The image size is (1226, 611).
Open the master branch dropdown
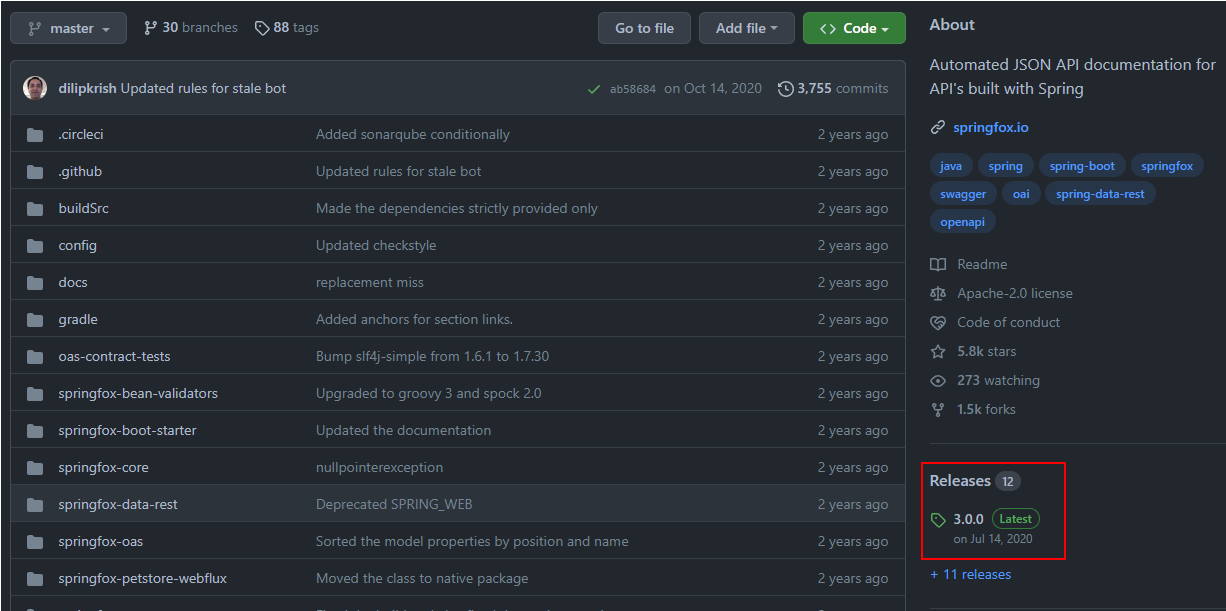pos(68,28)
